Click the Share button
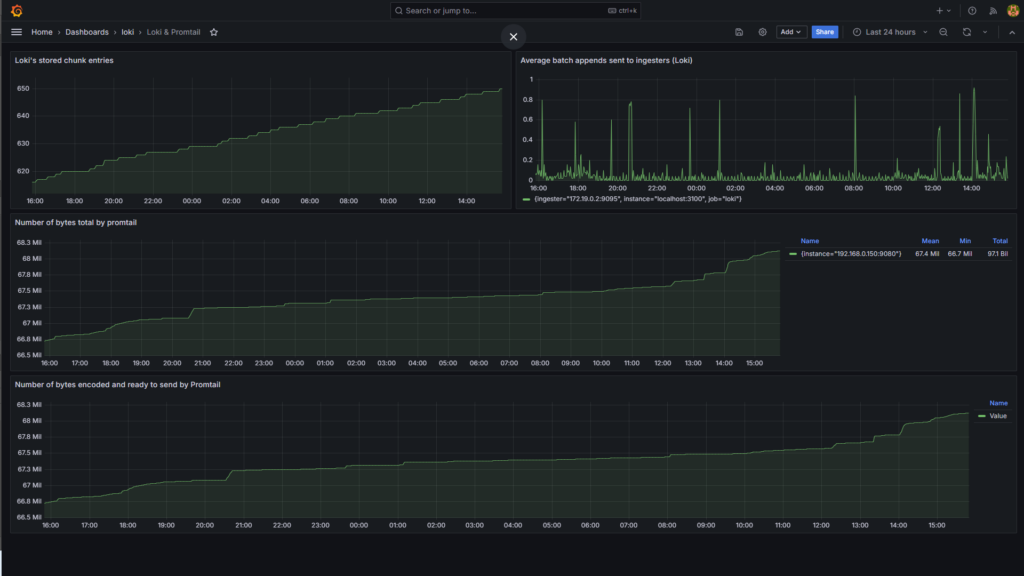Image resolution: width=1024 pixels, height=576 pixels. [824, 32]
